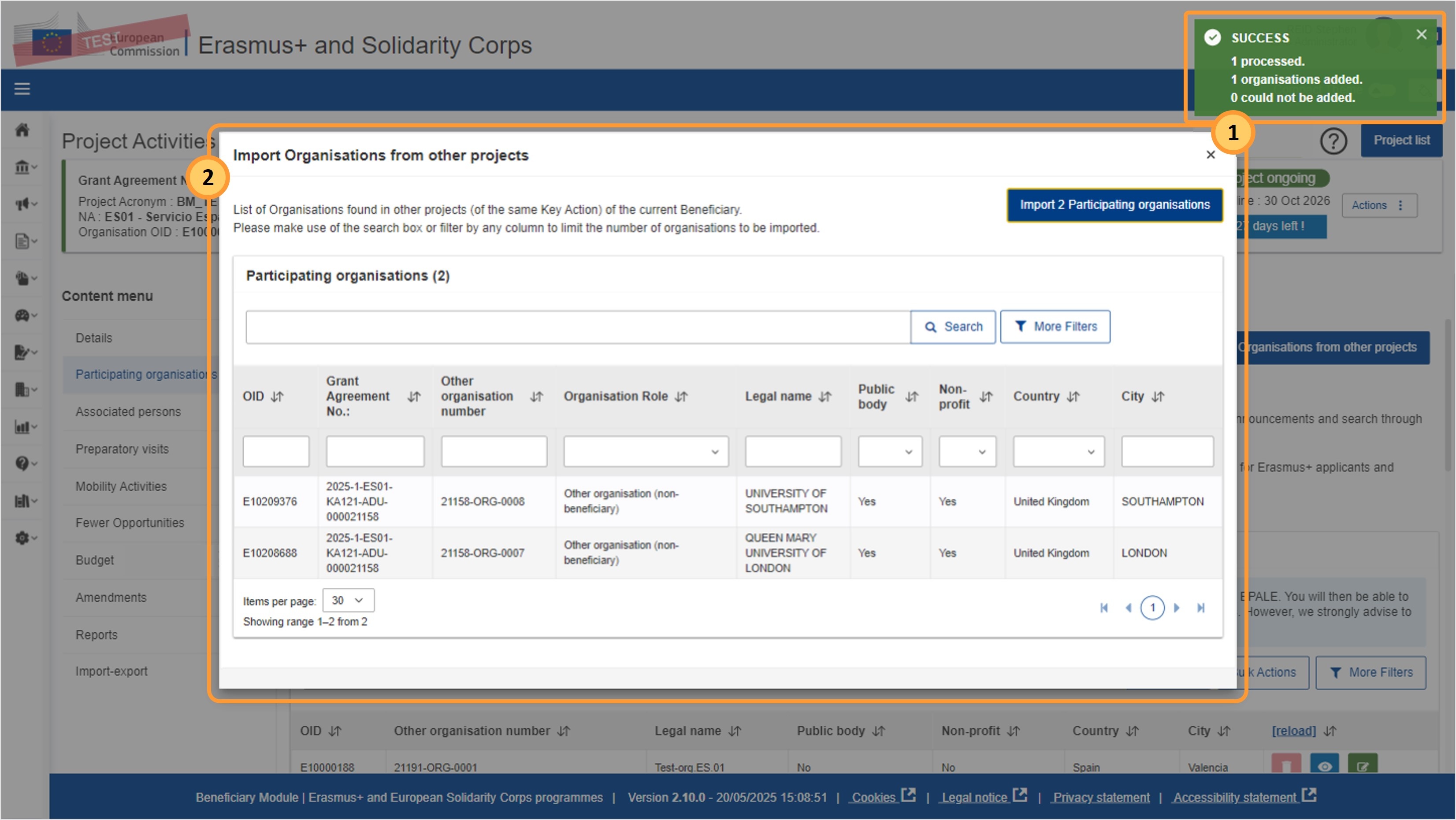
Task: Open the Privacy statement footer link
Action: coord(1102,798)
